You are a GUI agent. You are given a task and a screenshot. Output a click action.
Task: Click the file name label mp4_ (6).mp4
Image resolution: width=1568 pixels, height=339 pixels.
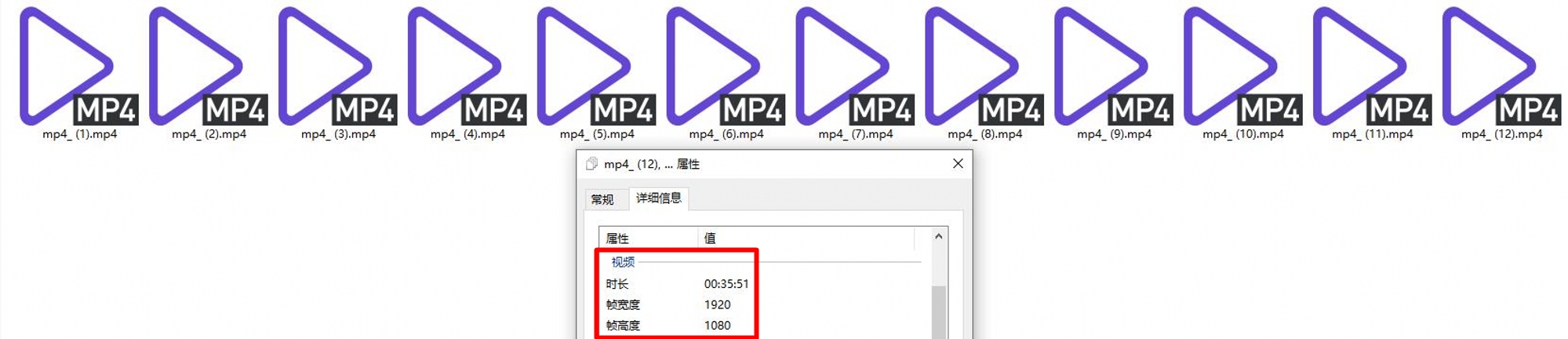click(x=726, y=134)
